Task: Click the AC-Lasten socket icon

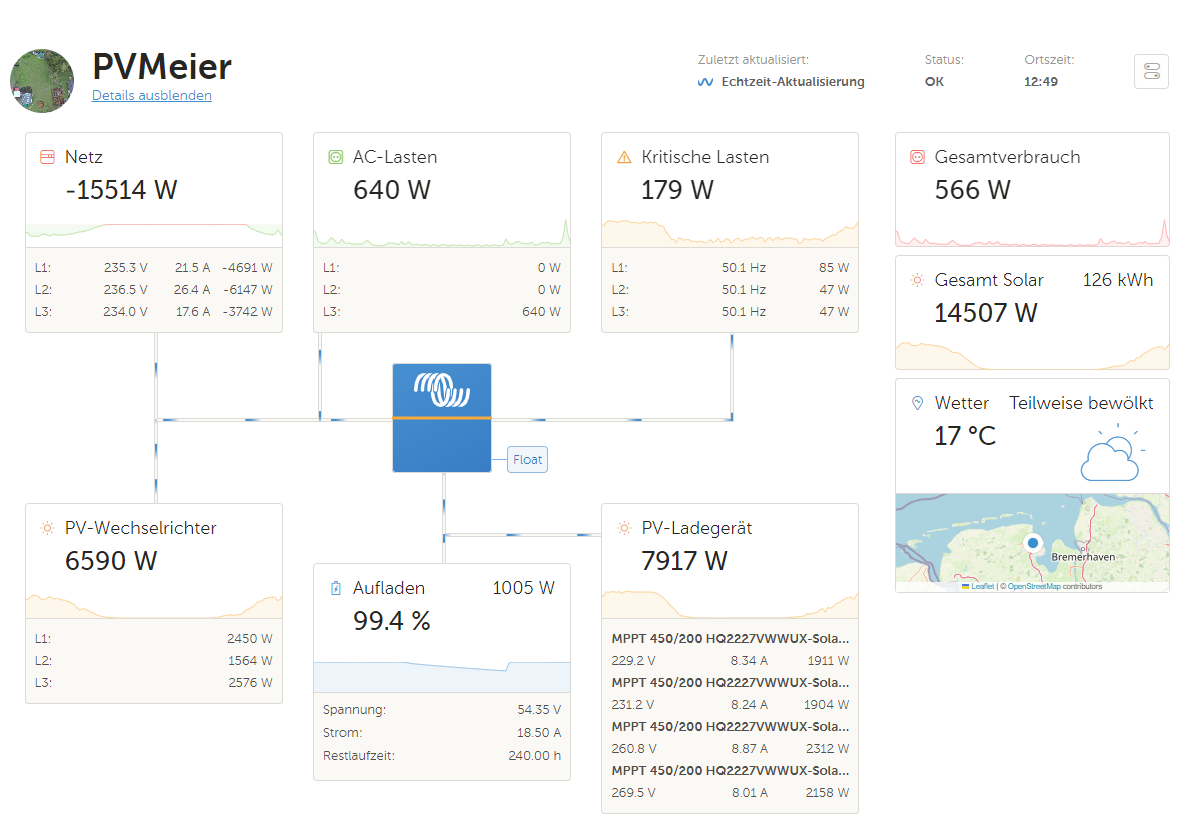Action: point(335,157)
